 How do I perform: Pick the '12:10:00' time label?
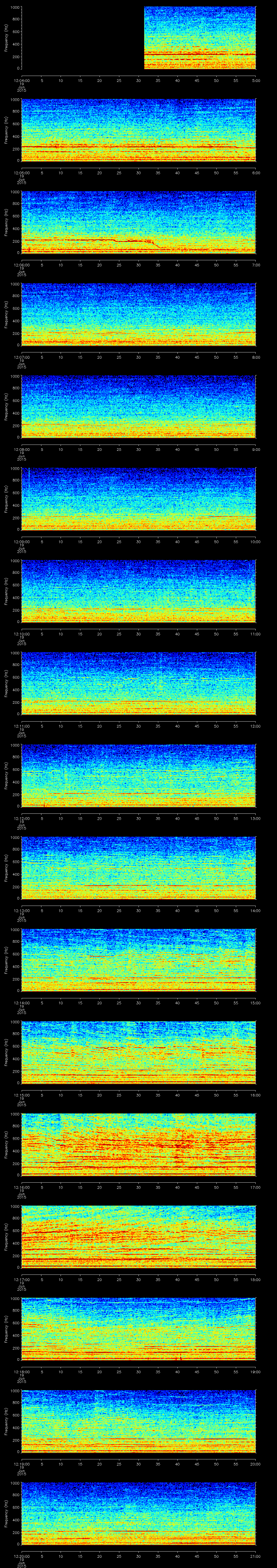click(22, 634)
